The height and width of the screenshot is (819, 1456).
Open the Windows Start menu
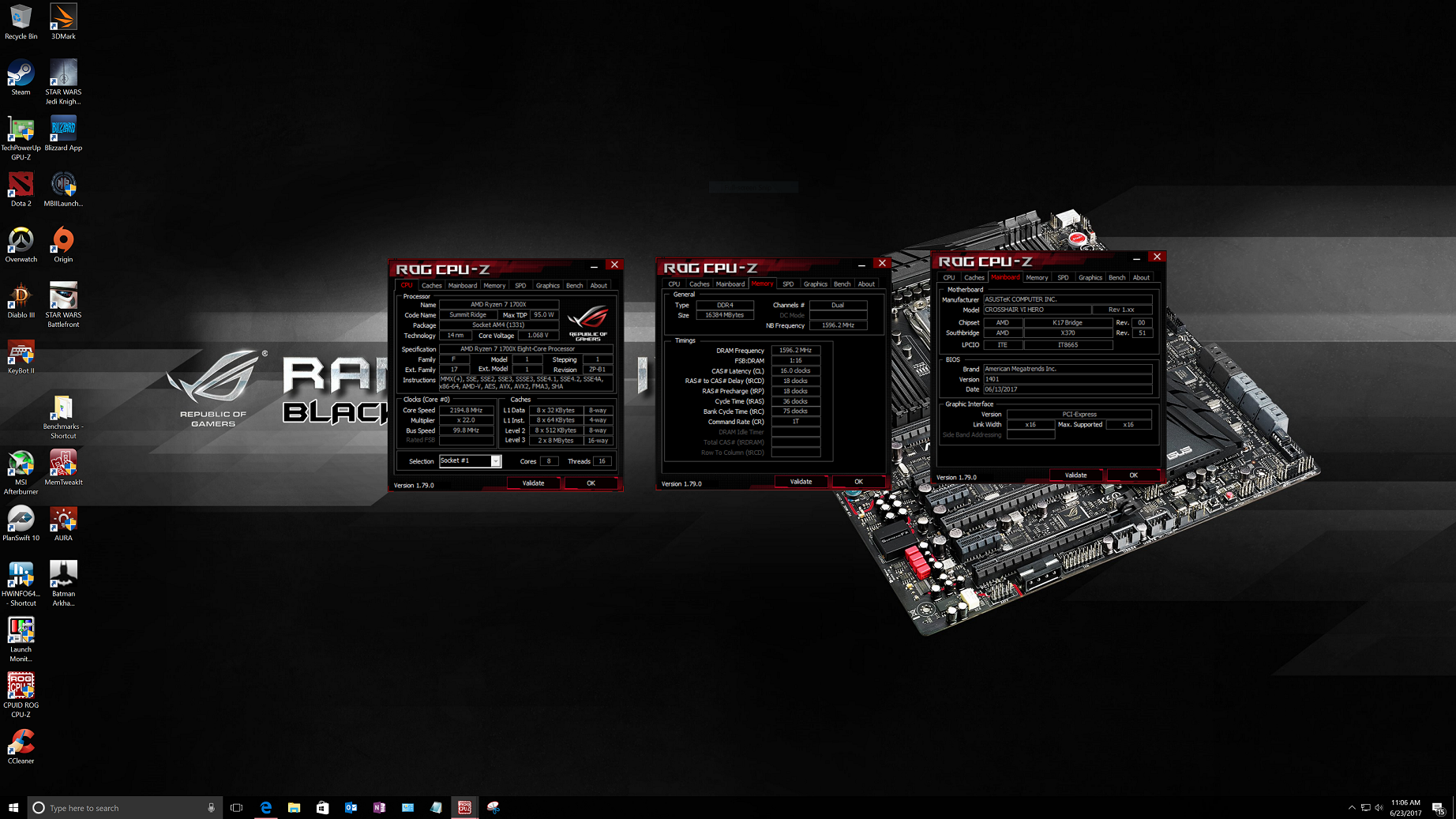(13, 807)
